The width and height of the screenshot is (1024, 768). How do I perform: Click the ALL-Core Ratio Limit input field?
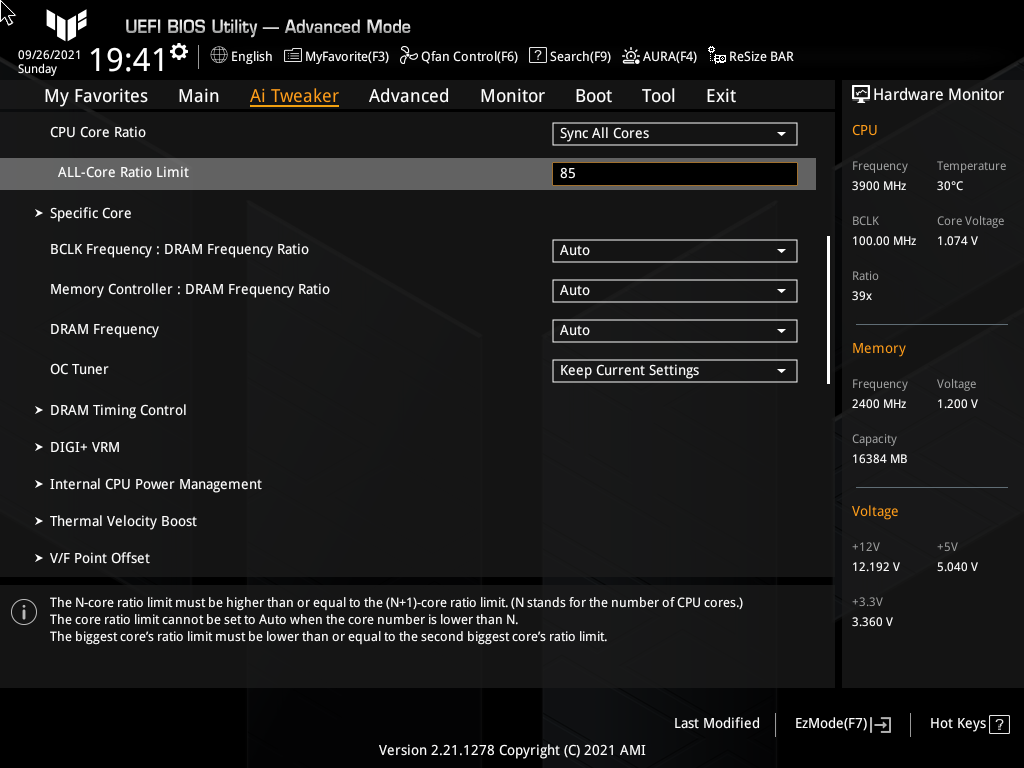pyautogui.click(x=674, y=173)
